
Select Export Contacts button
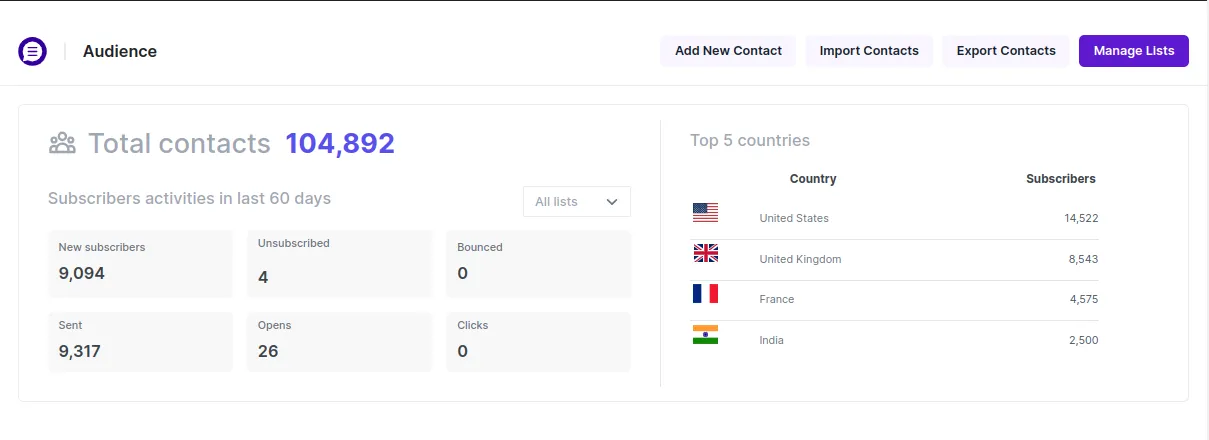pos(1006,51)
